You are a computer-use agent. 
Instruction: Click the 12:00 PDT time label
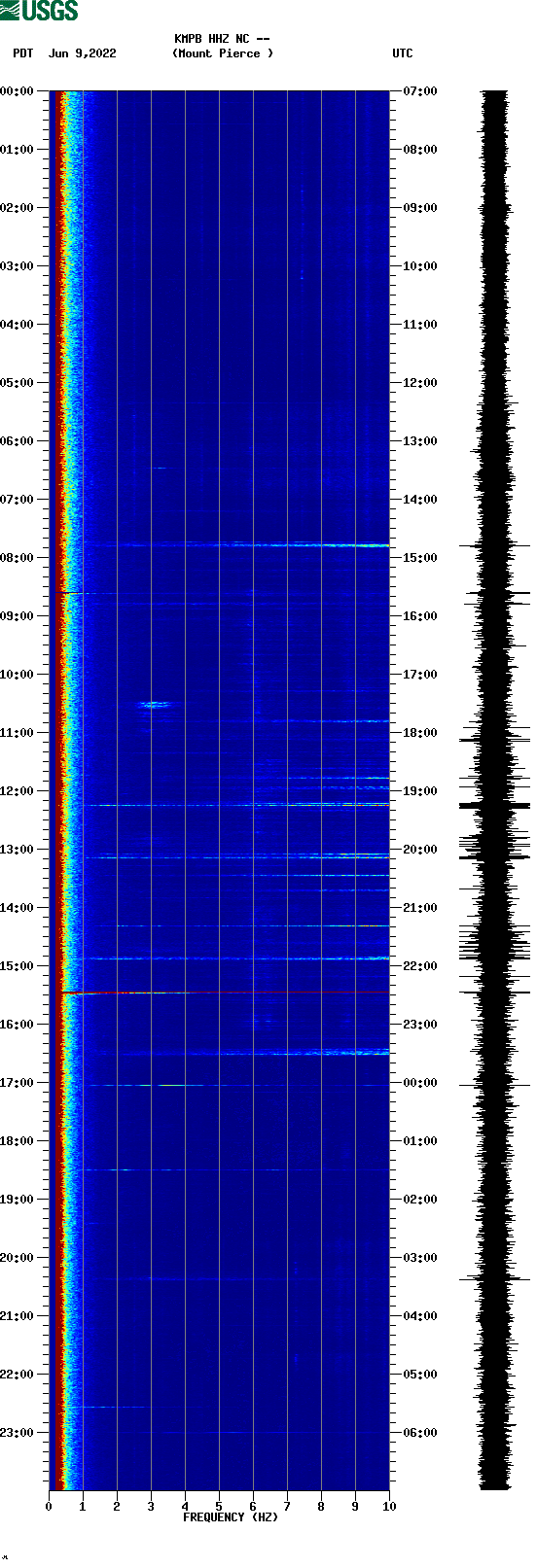[x=17, y=791]
